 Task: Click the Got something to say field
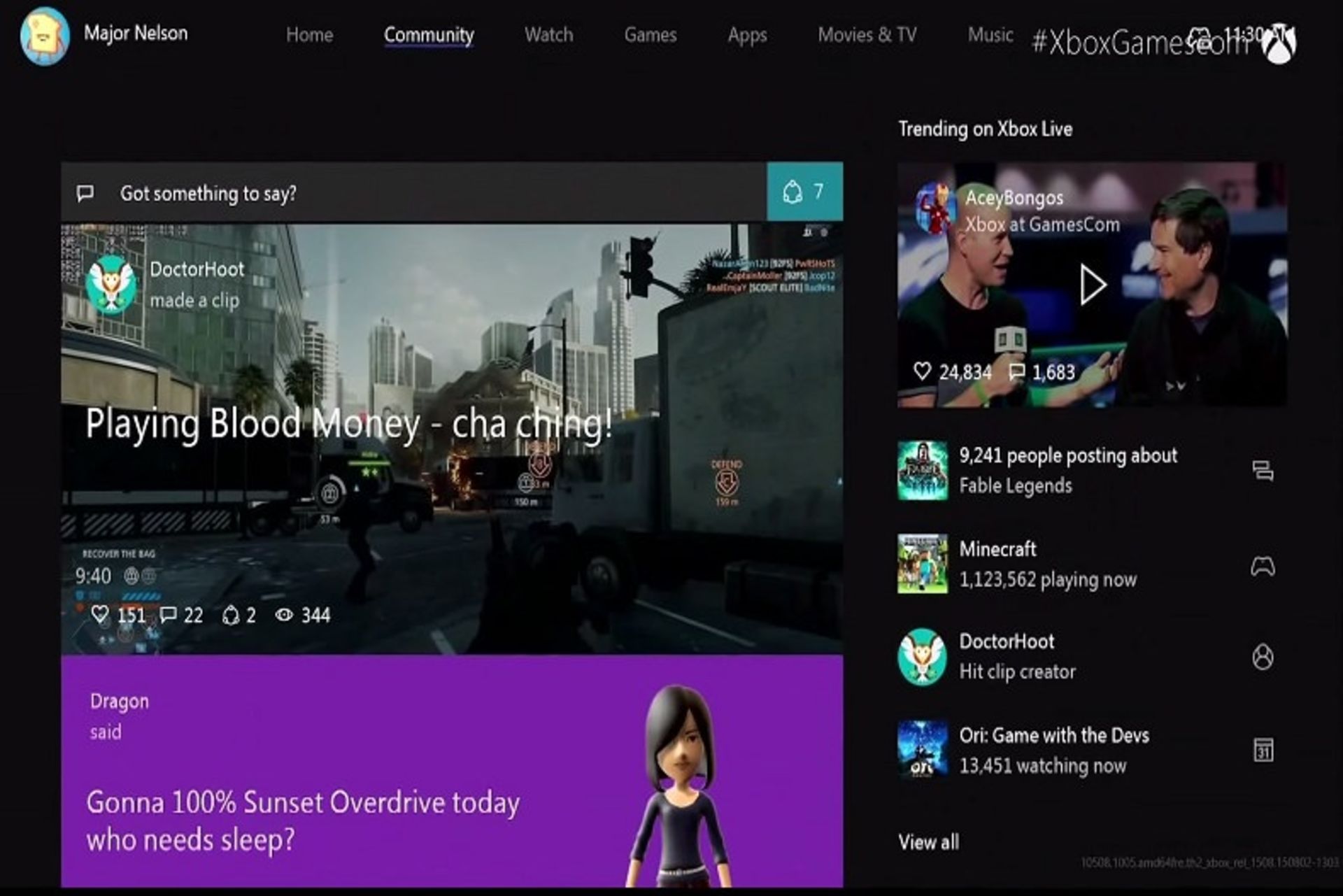pos(413,193)
